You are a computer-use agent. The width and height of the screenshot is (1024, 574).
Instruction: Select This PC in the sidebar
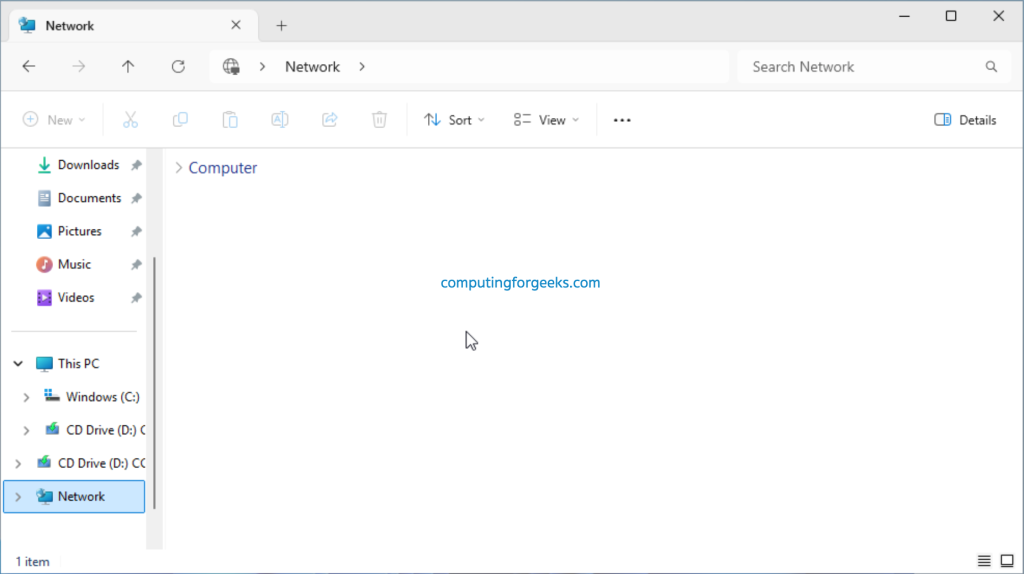coord(78,364)
